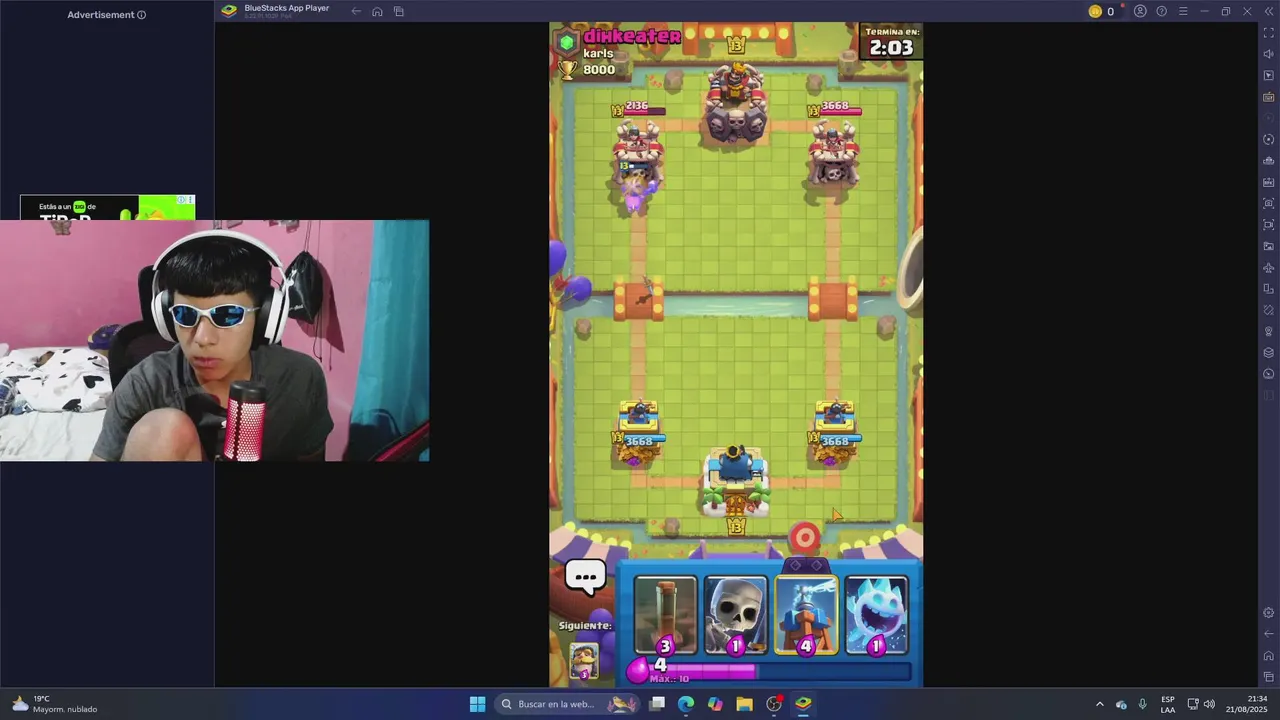Image resolution: width=1280 pixels, height=720 pixels.
Task: Click the opponent's name dihkeater
Action: tap(631, 37)
